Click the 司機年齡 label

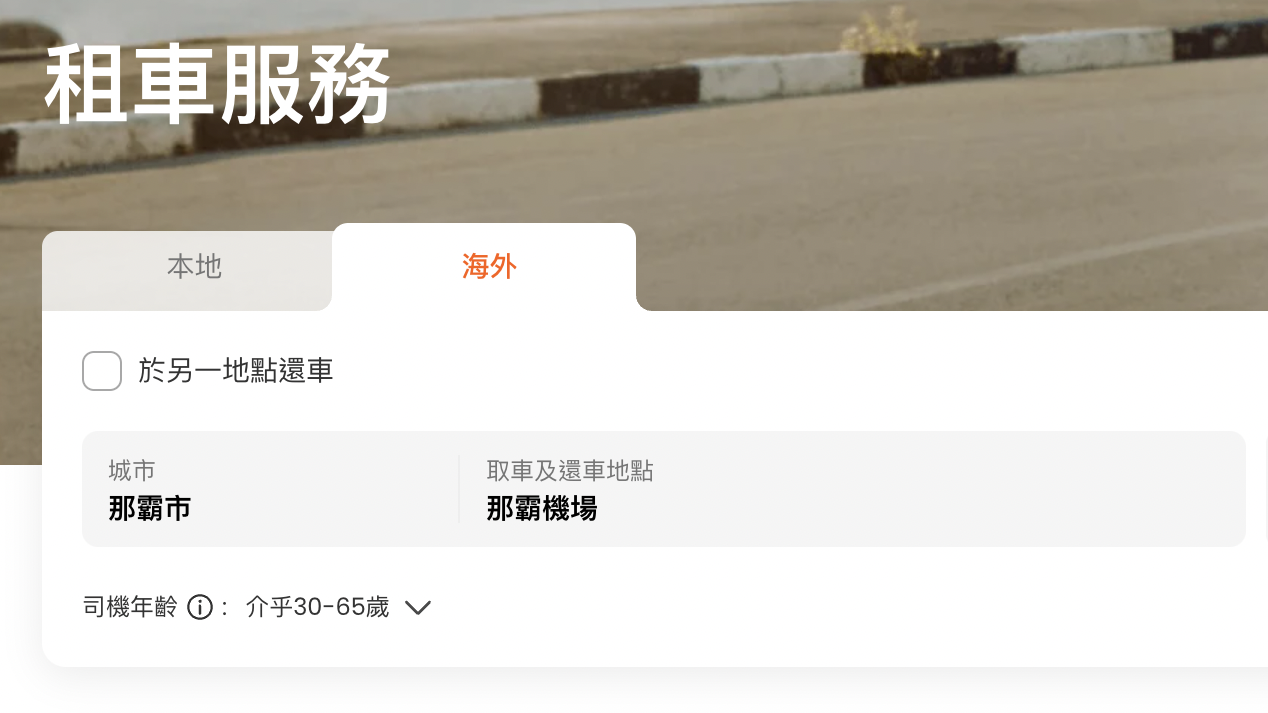click(x=130, y=607)
